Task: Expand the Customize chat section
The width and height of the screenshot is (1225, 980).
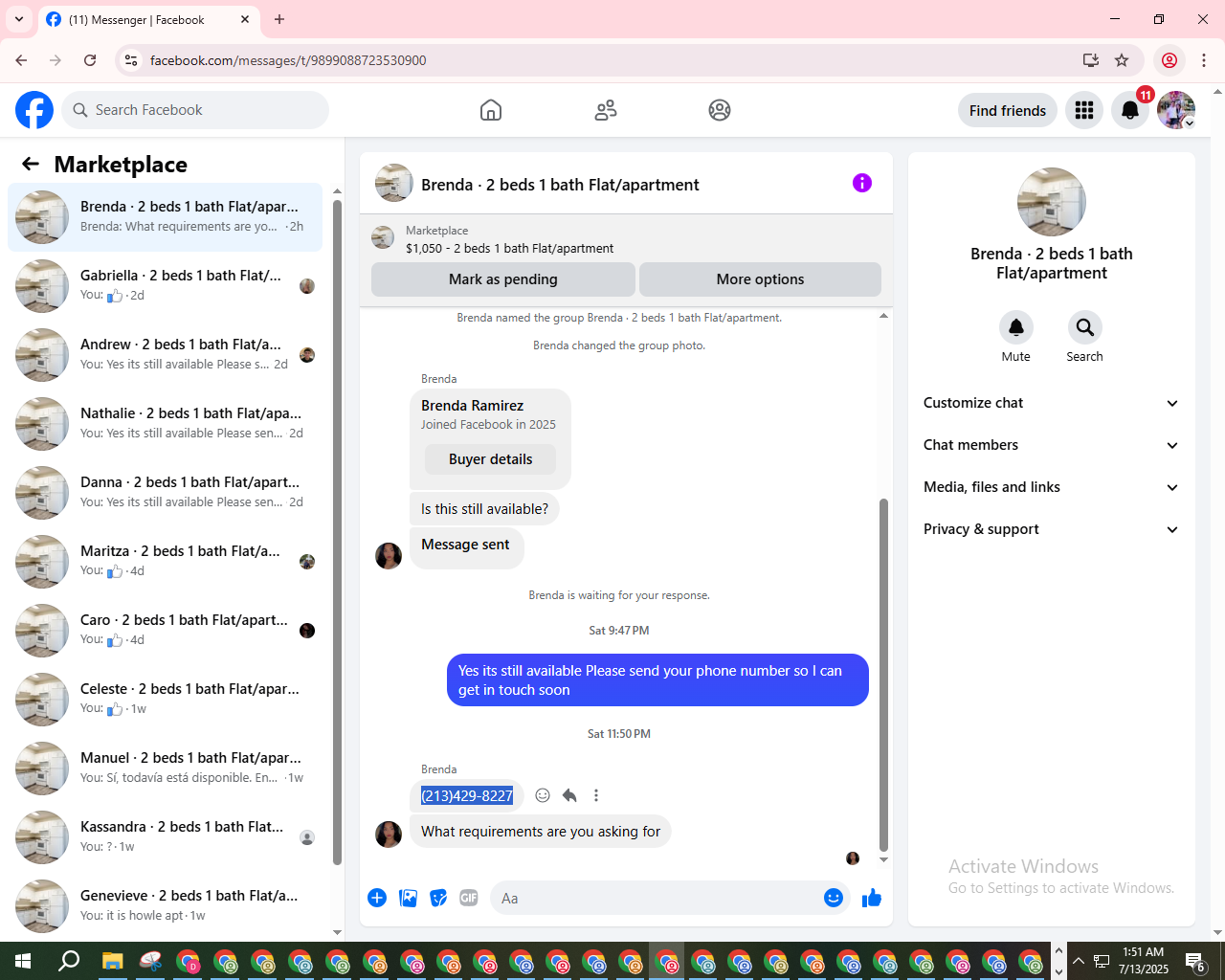Action: [1051, 403]
